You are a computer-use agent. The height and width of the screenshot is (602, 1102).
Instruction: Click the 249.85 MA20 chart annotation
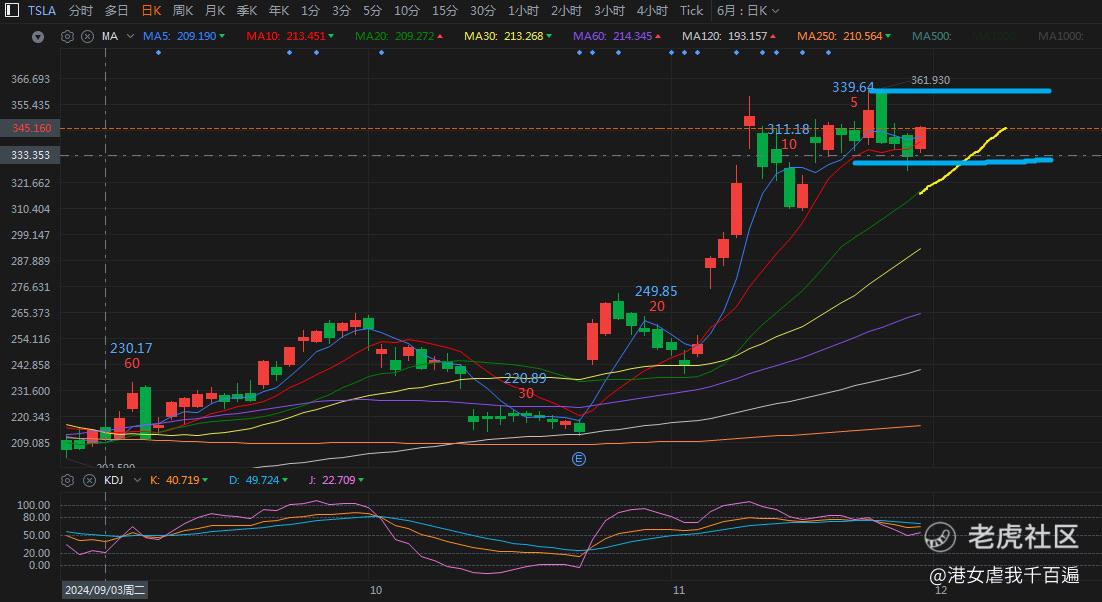[656, 291]
